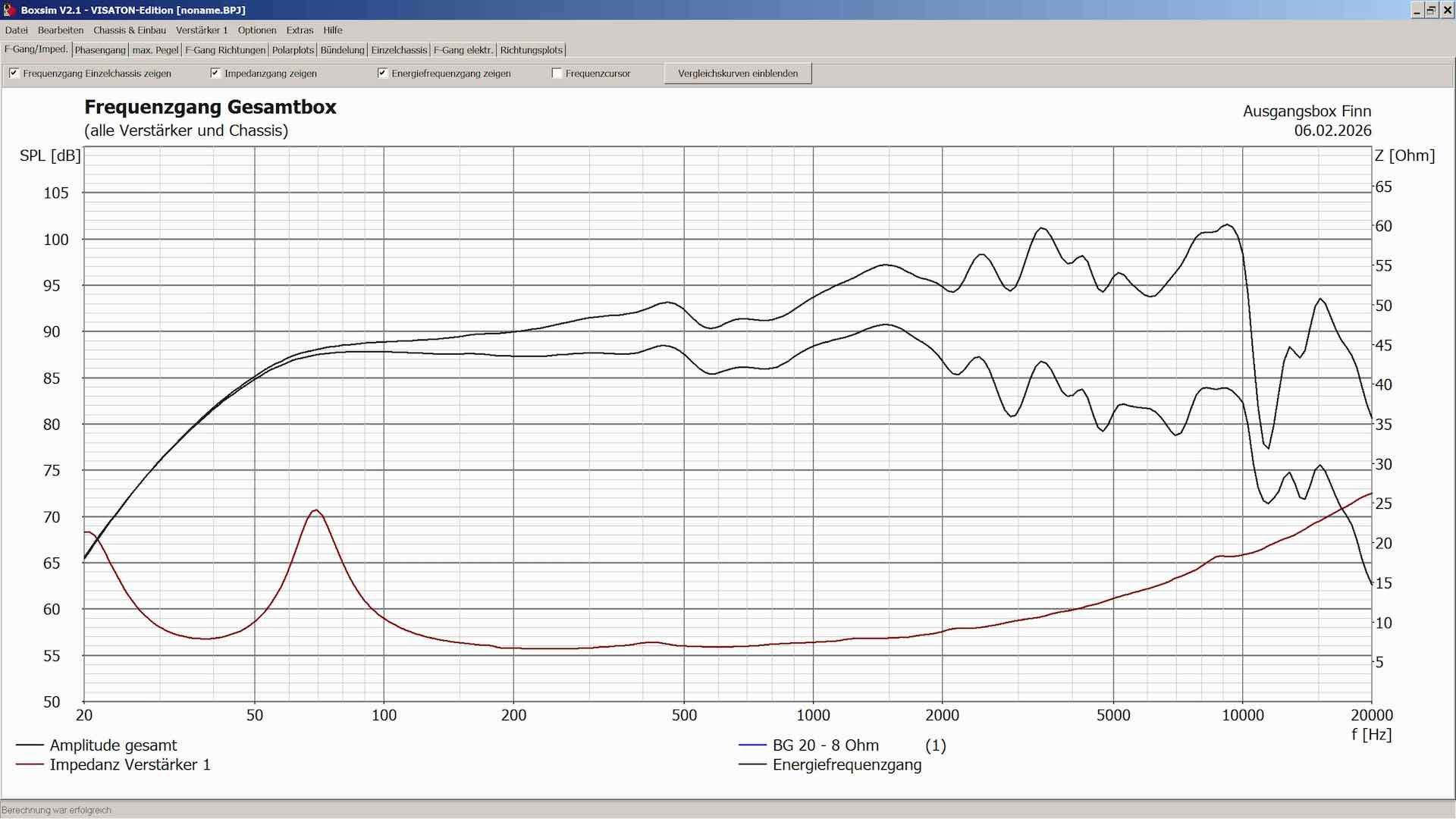The image size is (1456, 819).
Task: Switch to the Phasengang tab
Action: point(100,50)
